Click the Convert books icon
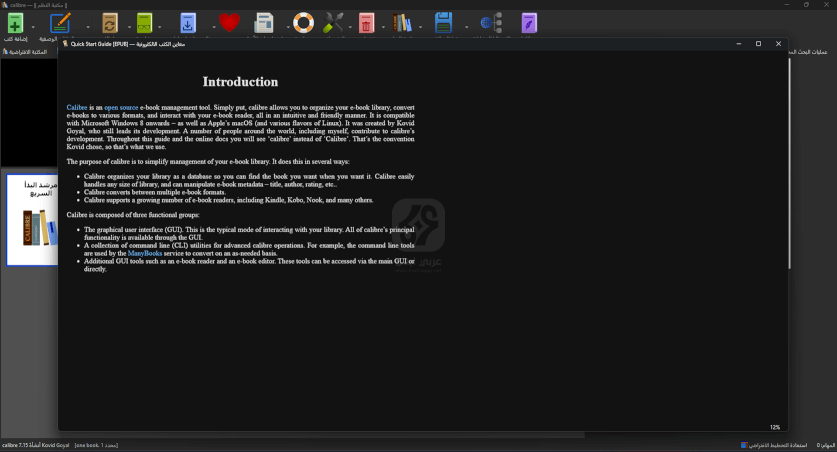Image resolution: width=837 pixels, height=452 pixels. click(110, 23)
